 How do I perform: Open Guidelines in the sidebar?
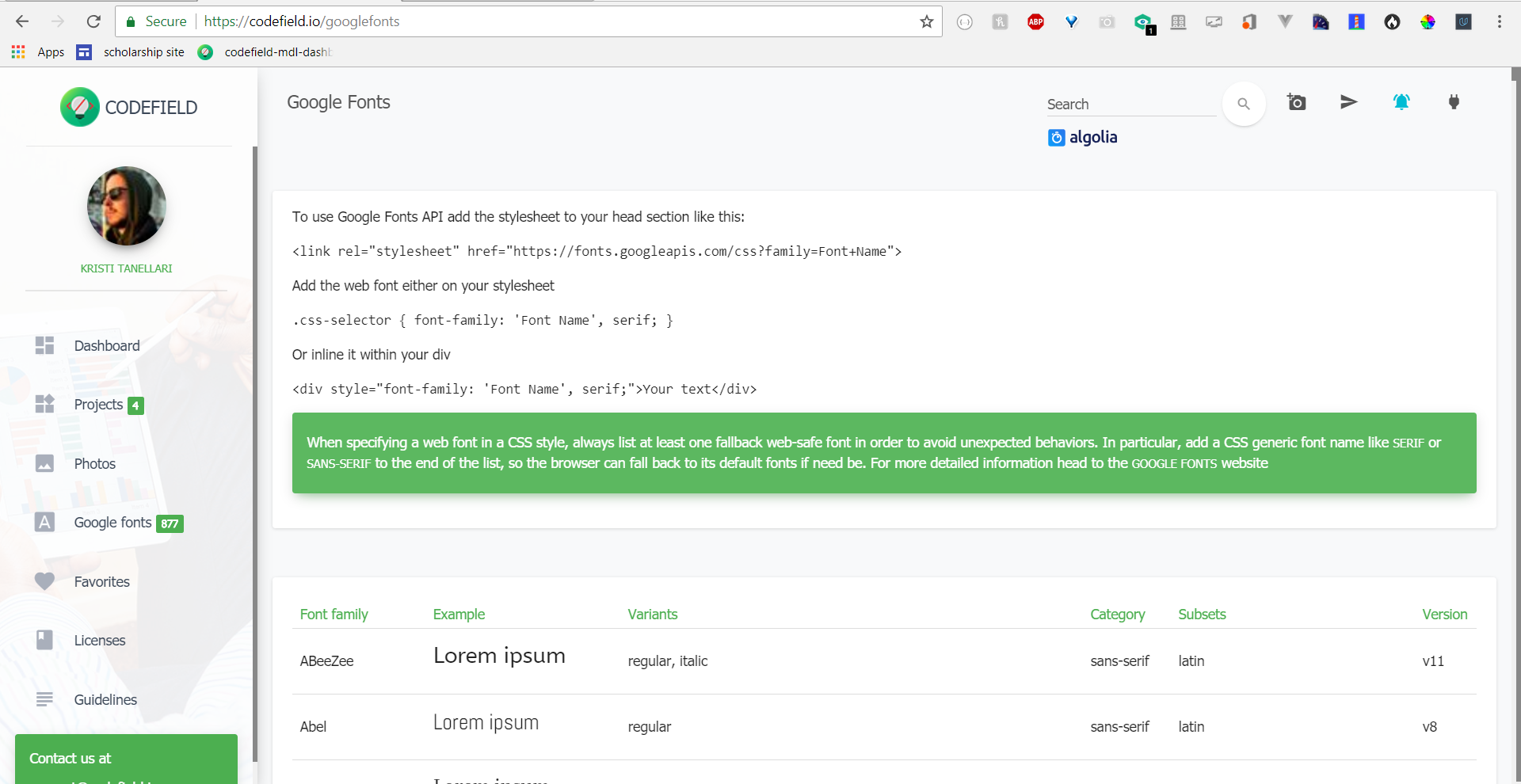coord(105,700)
